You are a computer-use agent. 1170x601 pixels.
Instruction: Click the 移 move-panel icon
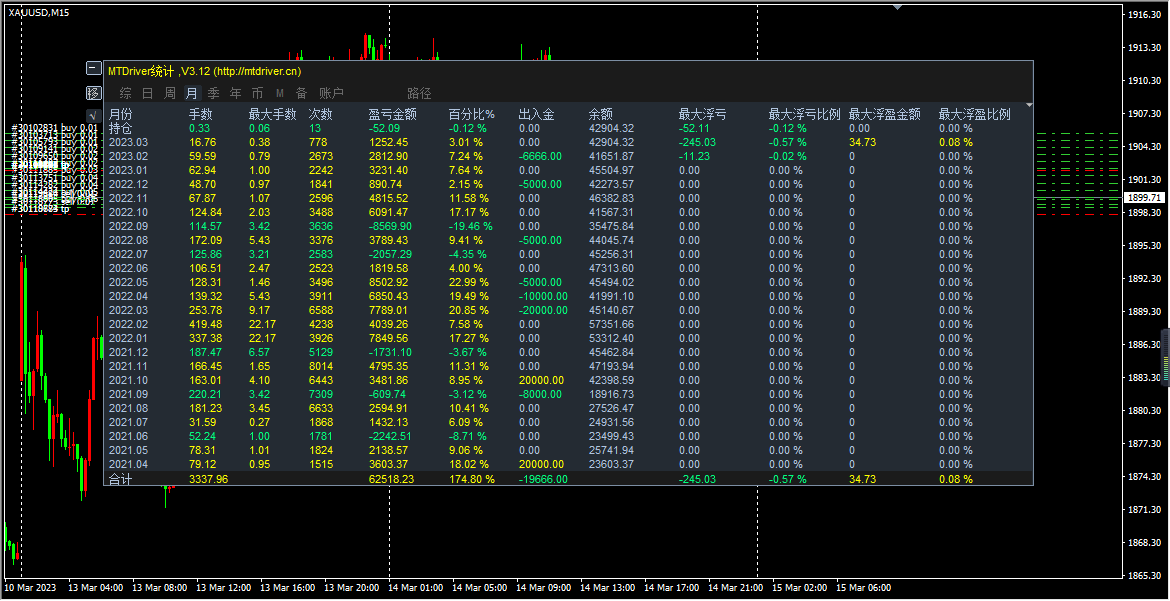click(93, 93)
